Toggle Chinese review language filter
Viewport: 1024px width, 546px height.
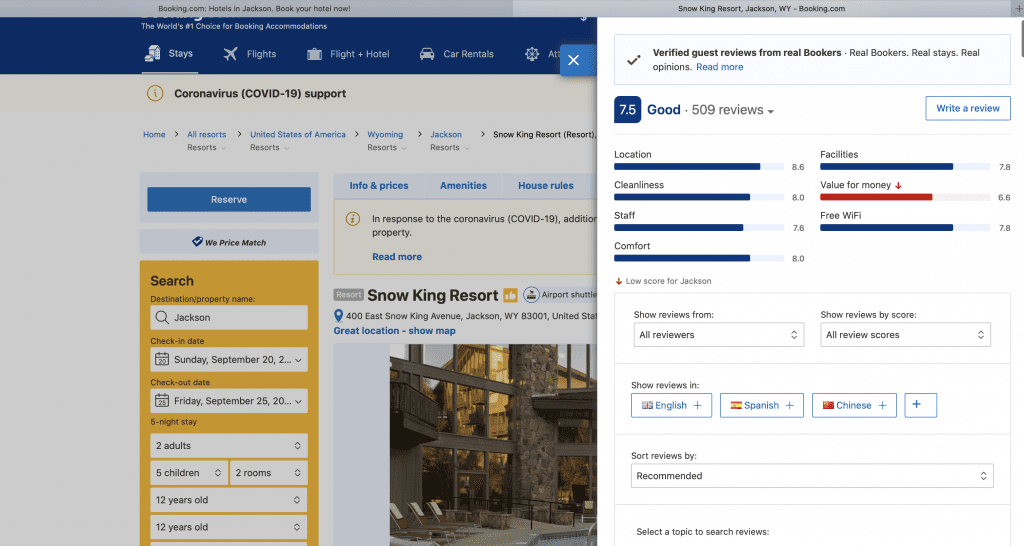point(854,406)
